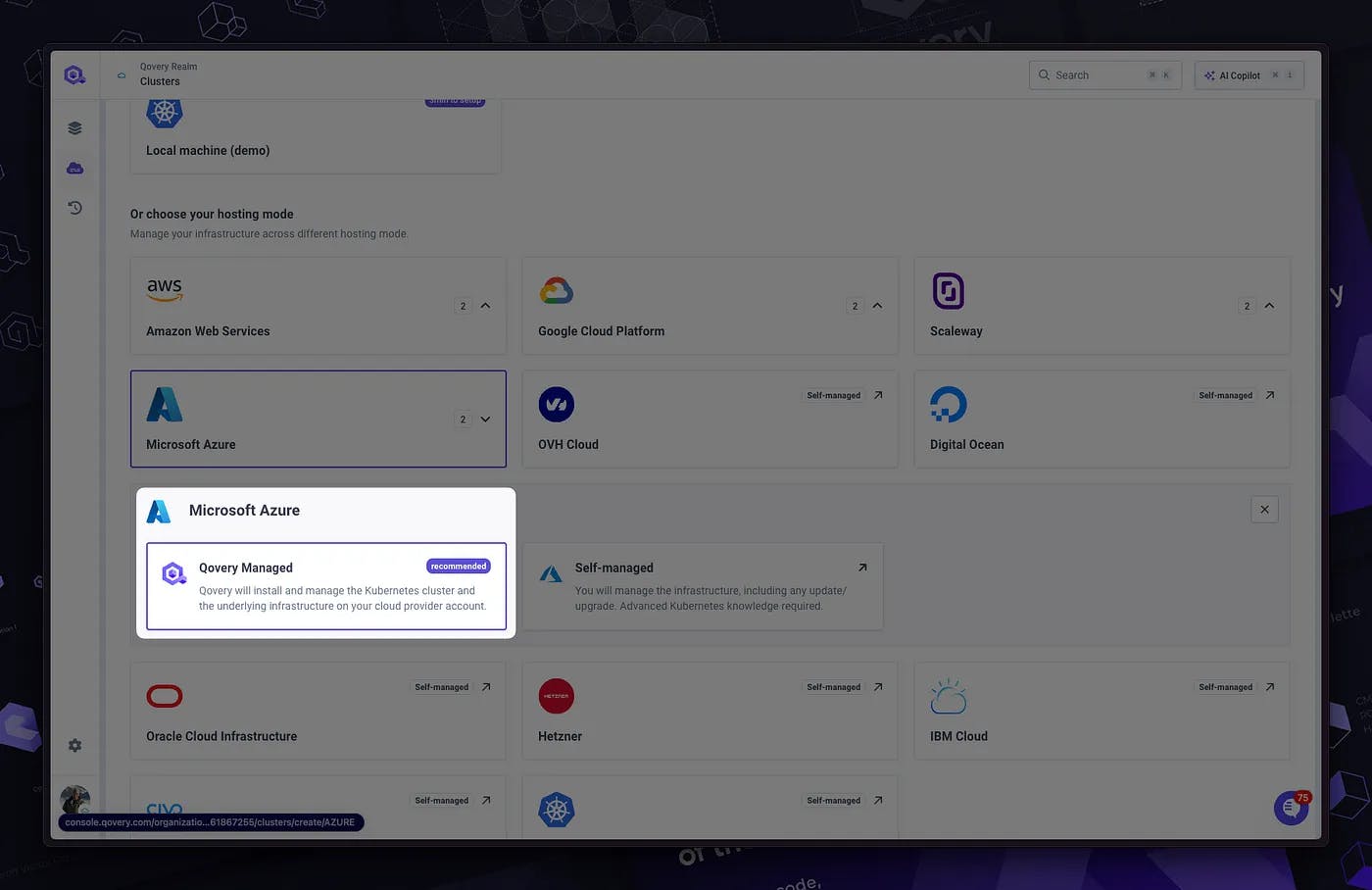Click the IBM Cloud logo
This screenshot has height=890, width=1372.
tap(948, 697)
